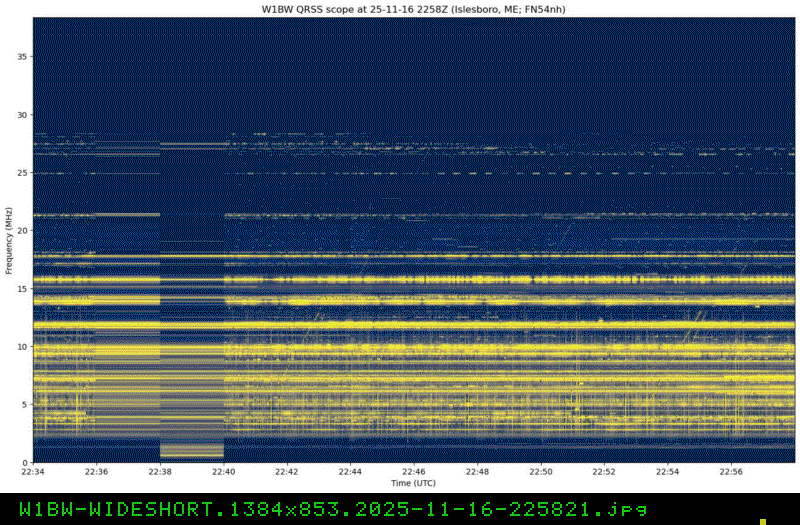Click the 22:38 time tick label
Screen dimensions: 800x525
pyautogui.click(x=160, y=472)
